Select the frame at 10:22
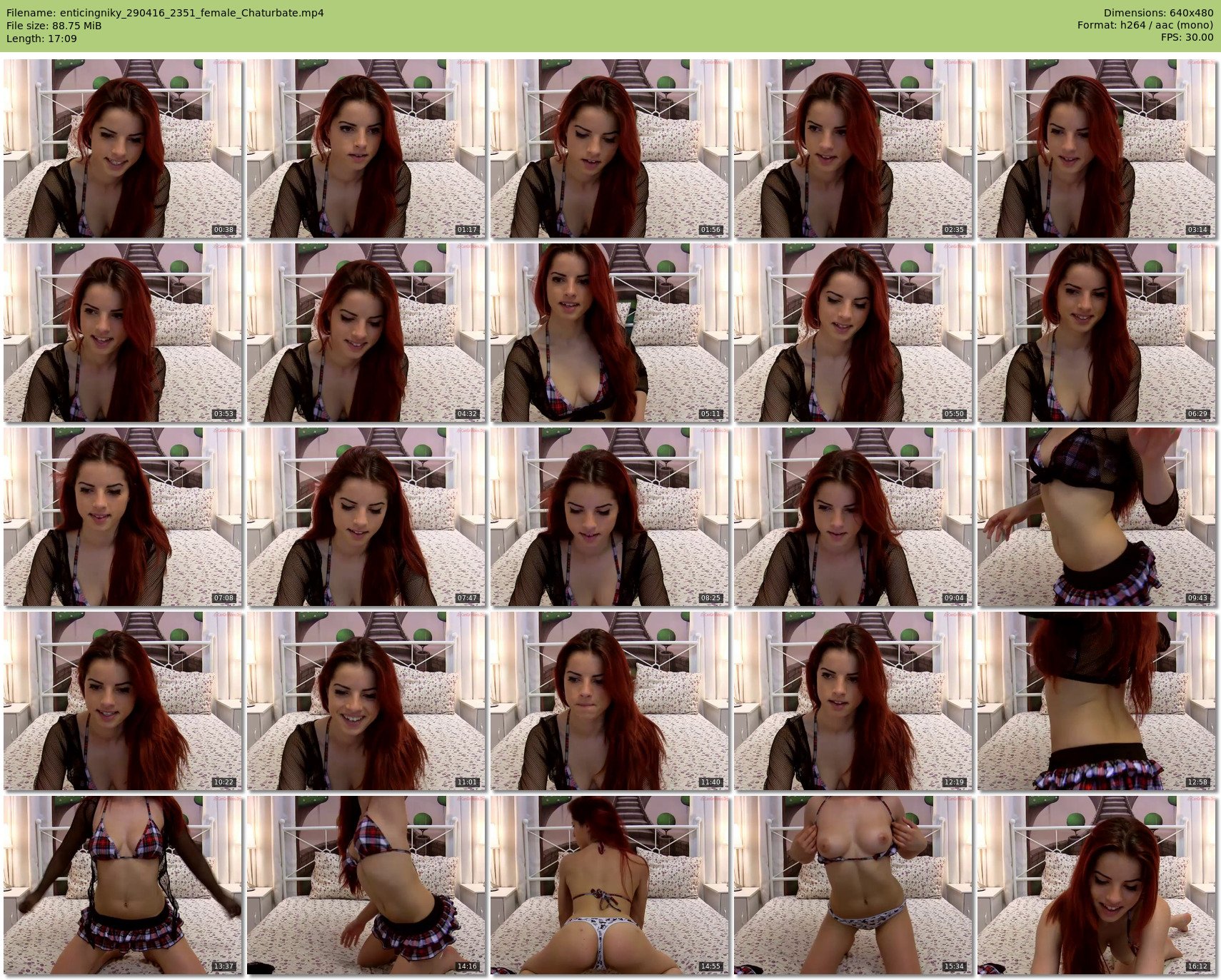The image size is (1221, 980). click(x=122, y=701)
